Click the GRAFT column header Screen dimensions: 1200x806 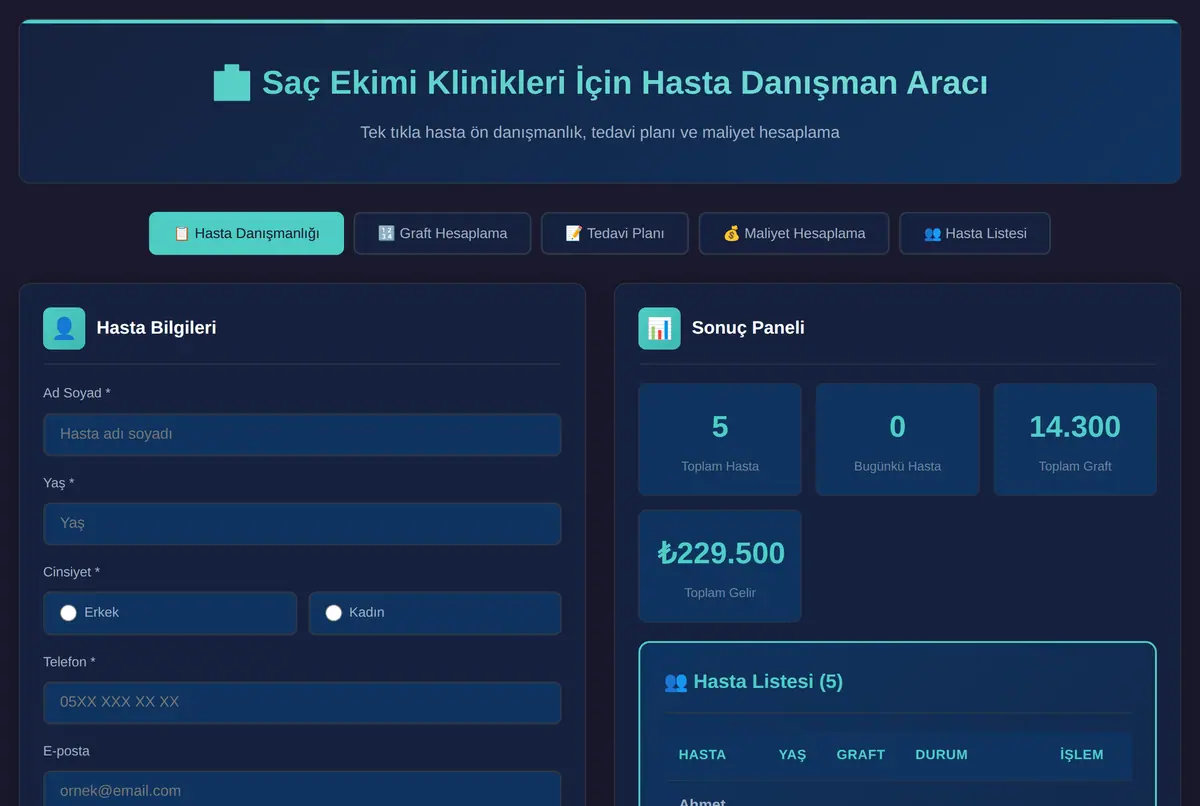861,755
